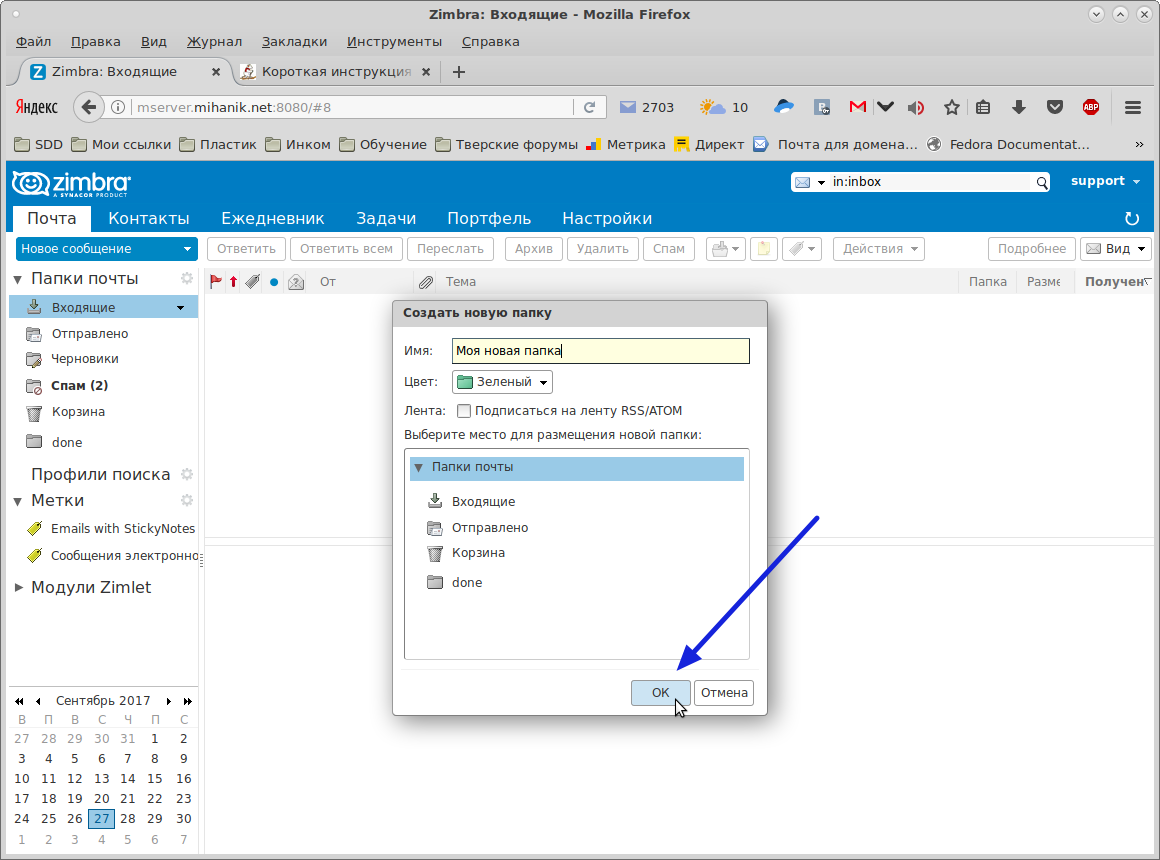Go to next year in mini calendar
The height and width of the screenshot is (860, 1160).
coord(188,701)
